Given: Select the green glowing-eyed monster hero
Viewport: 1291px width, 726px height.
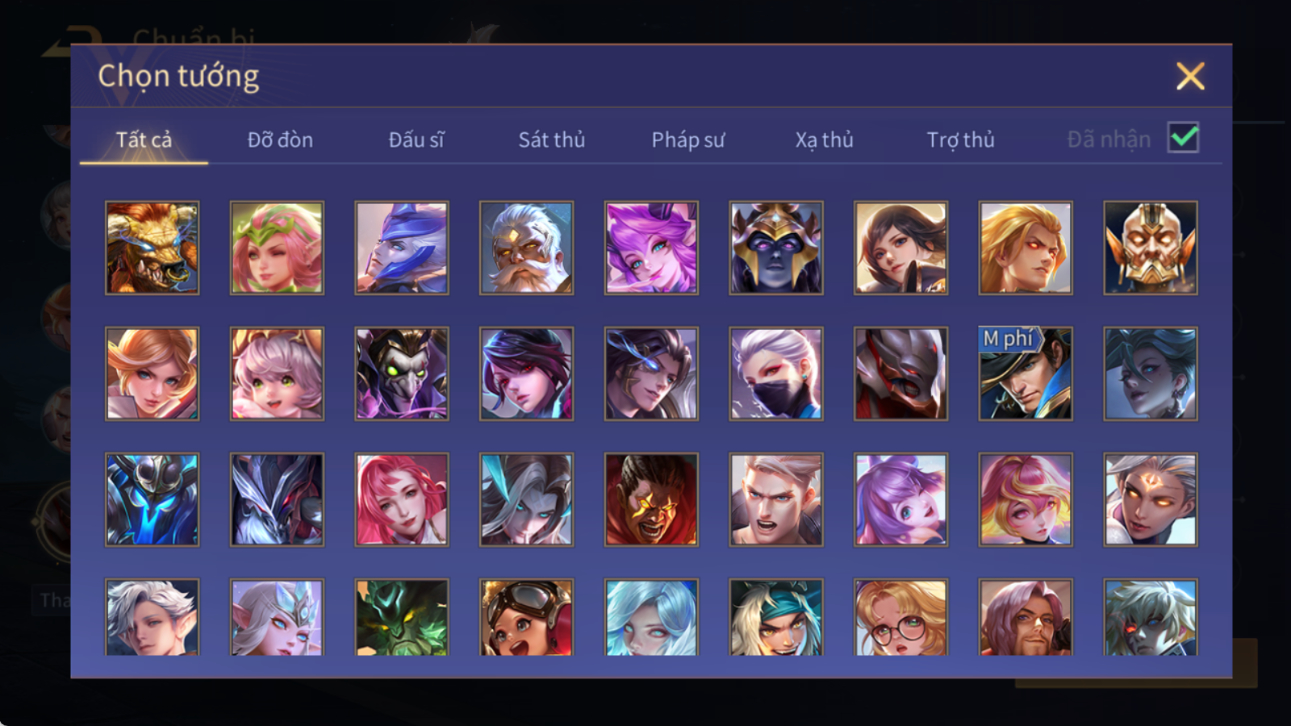Looking at the screenshot, I should (x=401, y=617).
